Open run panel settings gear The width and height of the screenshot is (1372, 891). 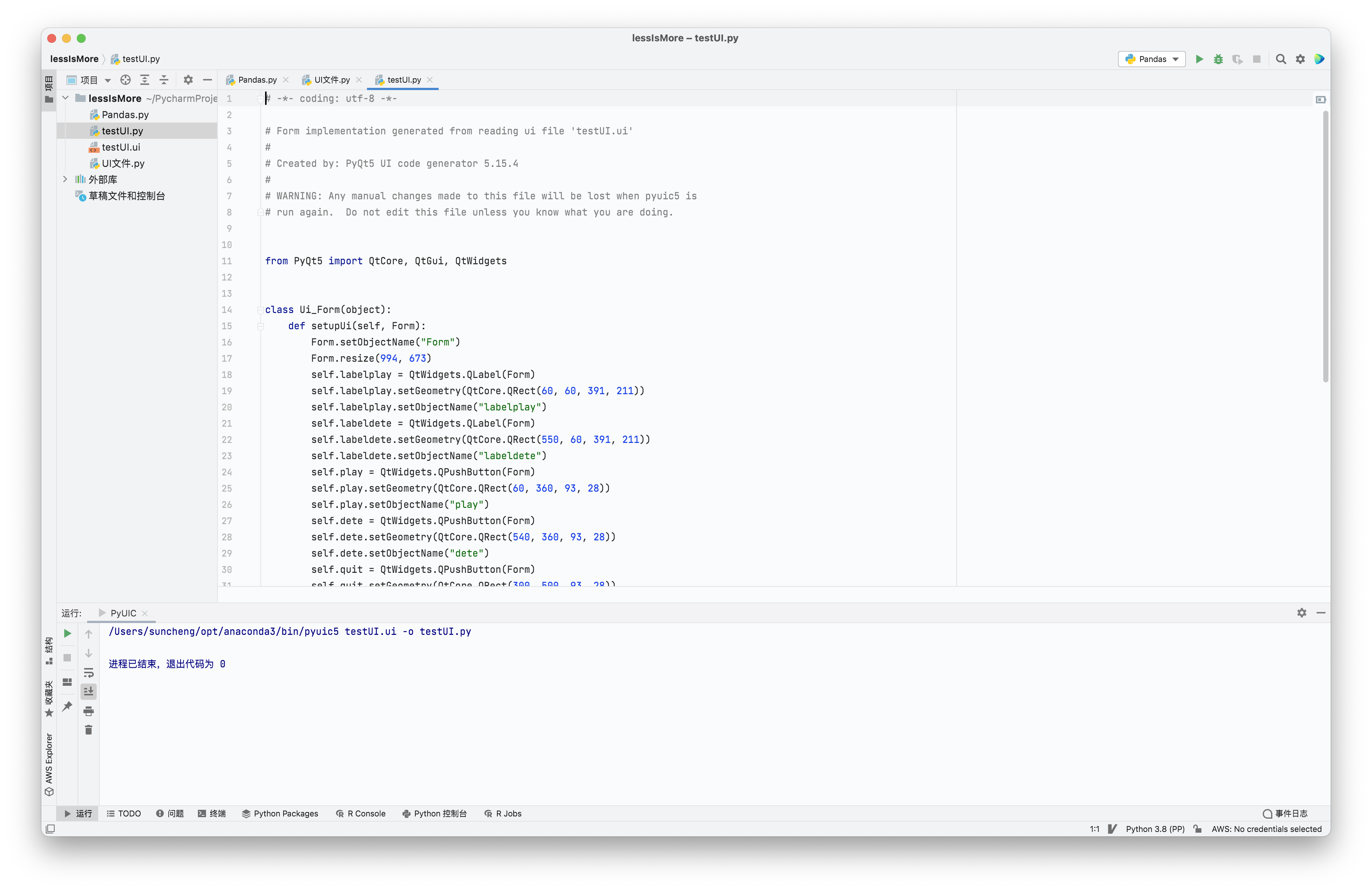(1302, 613)
